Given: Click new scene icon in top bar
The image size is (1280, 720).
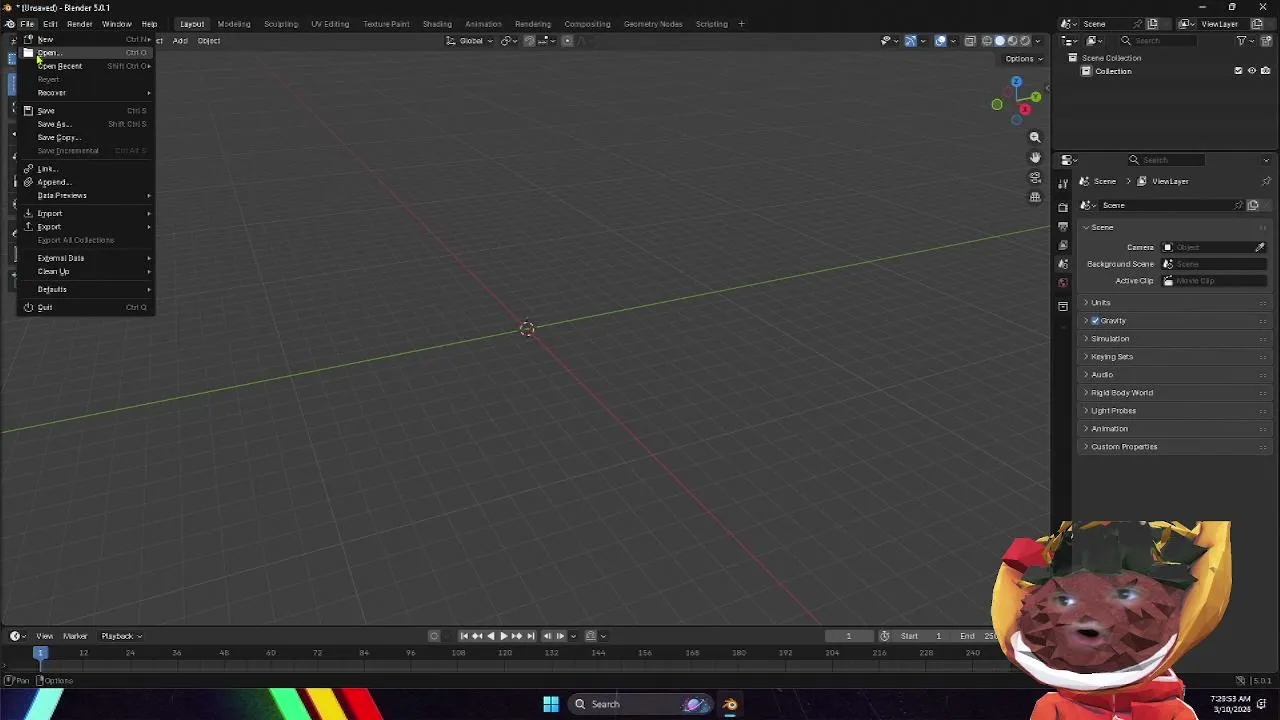Looking at the screenshot, I should pos(1152,24).
